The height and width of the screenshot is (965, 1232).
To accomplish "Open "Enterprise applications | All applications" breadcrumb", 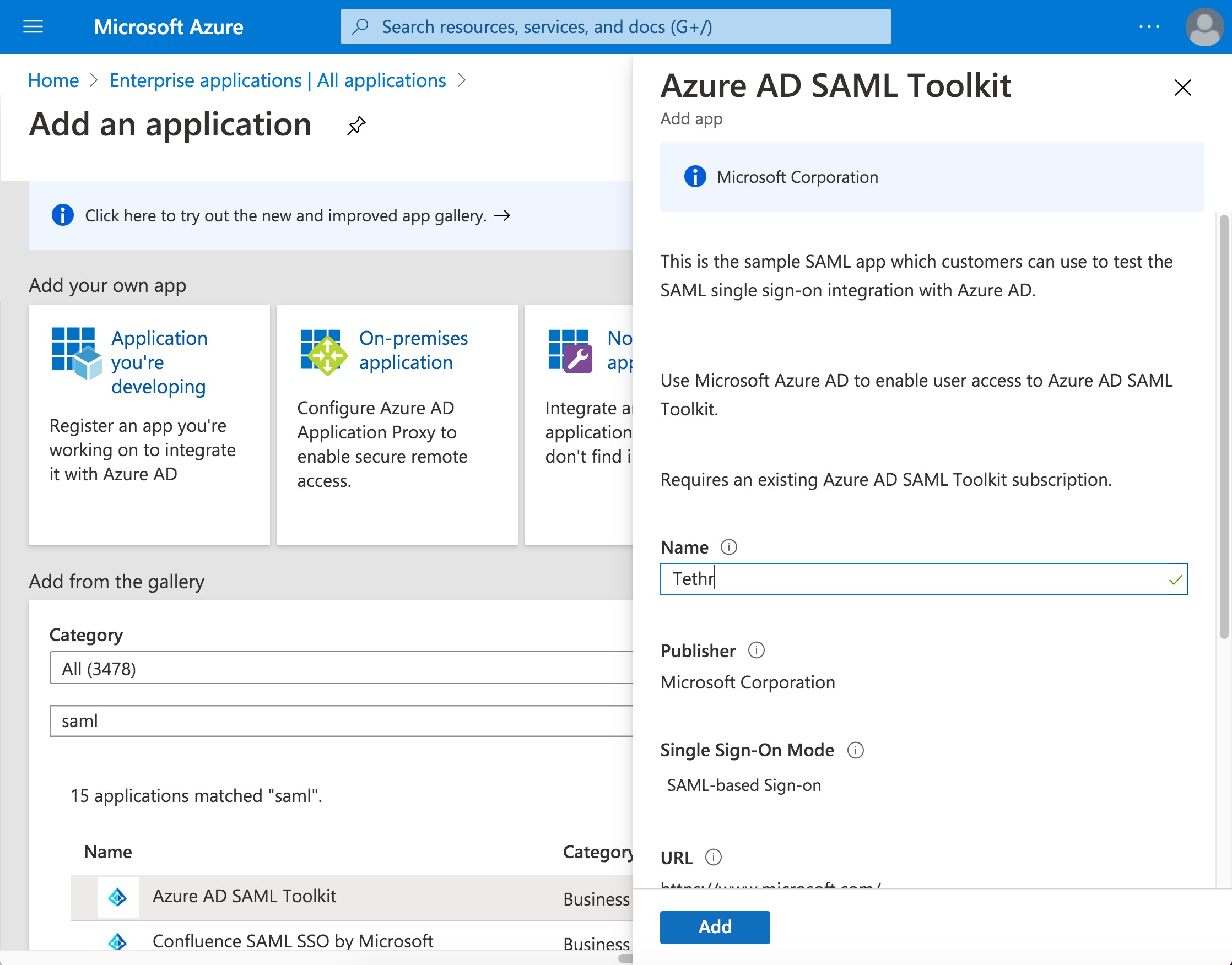I will (x=278, y=80).
